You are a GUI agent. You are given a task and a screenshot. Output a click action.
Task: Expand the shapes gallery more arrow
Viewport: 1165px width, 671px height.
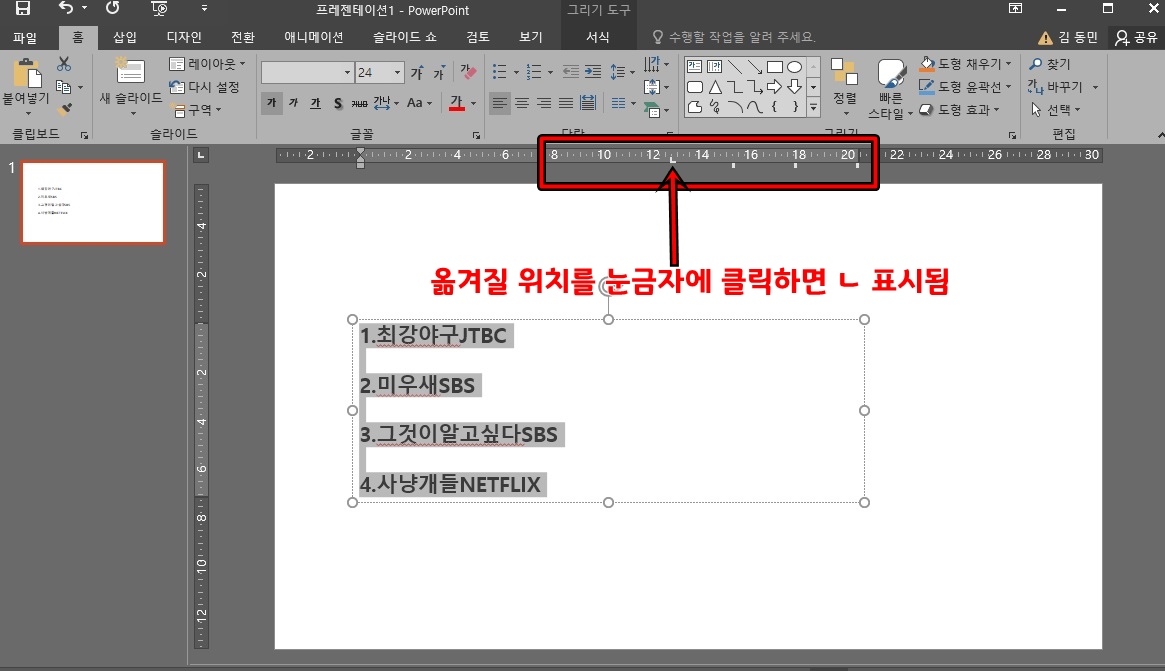(x=814, y=108)
